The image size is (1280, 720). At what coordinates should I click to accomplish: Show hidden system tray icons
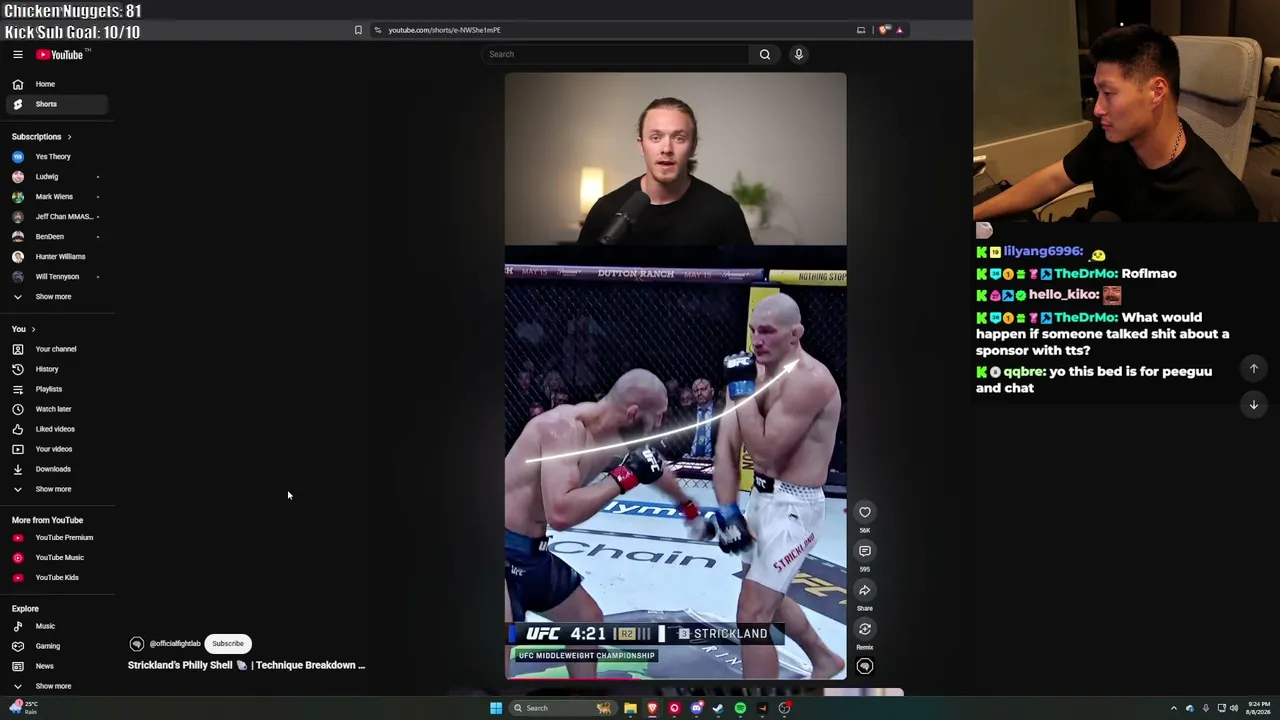[x=1174, y=708]
